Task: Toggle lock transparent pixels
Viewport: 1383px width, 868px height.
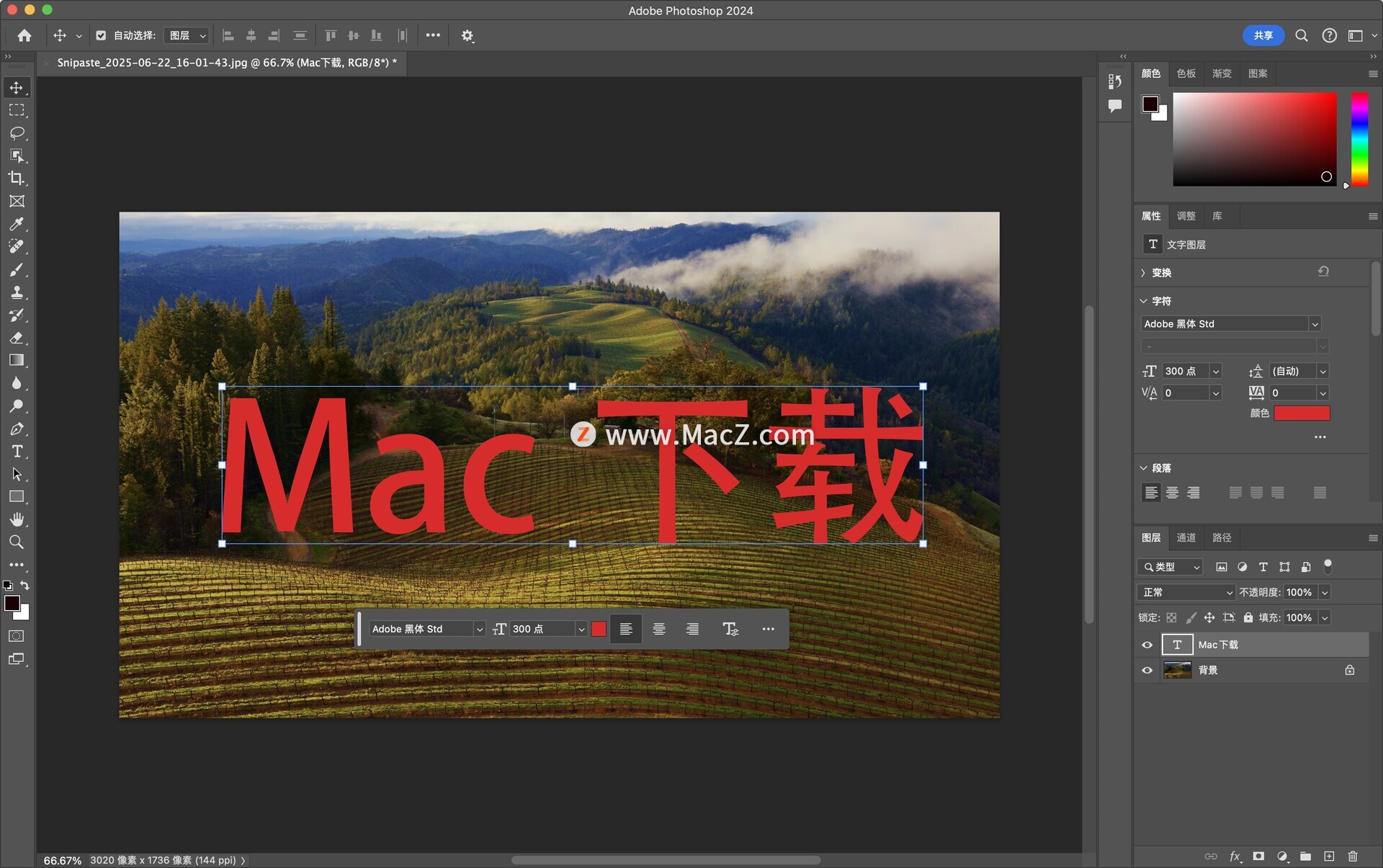Action: (x=1171, y=617)
